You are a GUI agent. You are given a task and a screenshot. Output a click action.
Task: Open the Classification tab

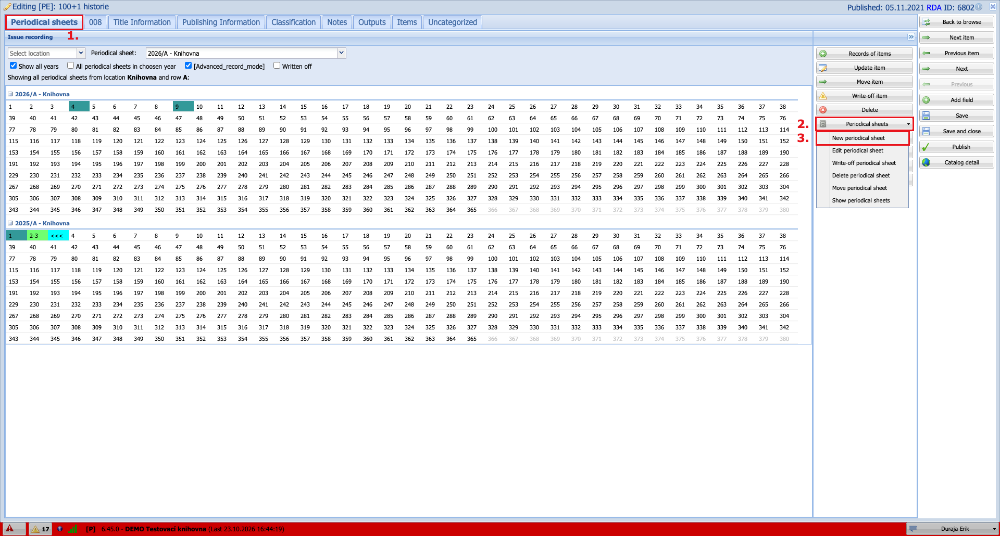click(293, 22)
